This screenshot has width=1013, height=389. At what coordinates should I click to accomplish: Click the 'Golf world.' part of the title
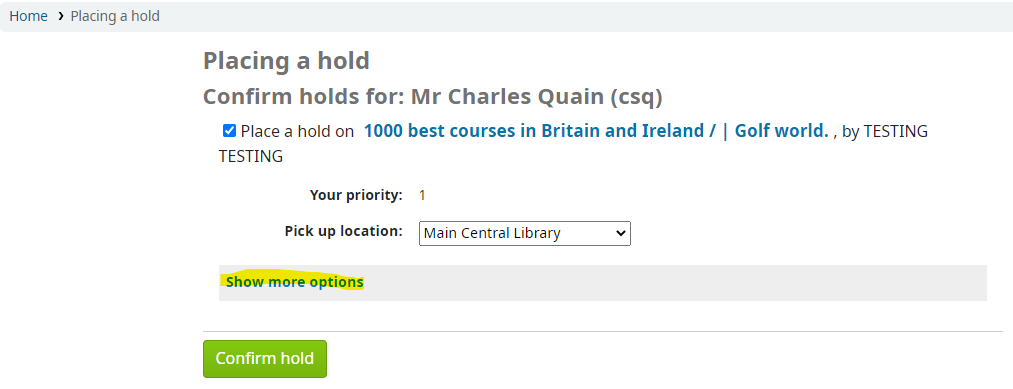point(782,131)
